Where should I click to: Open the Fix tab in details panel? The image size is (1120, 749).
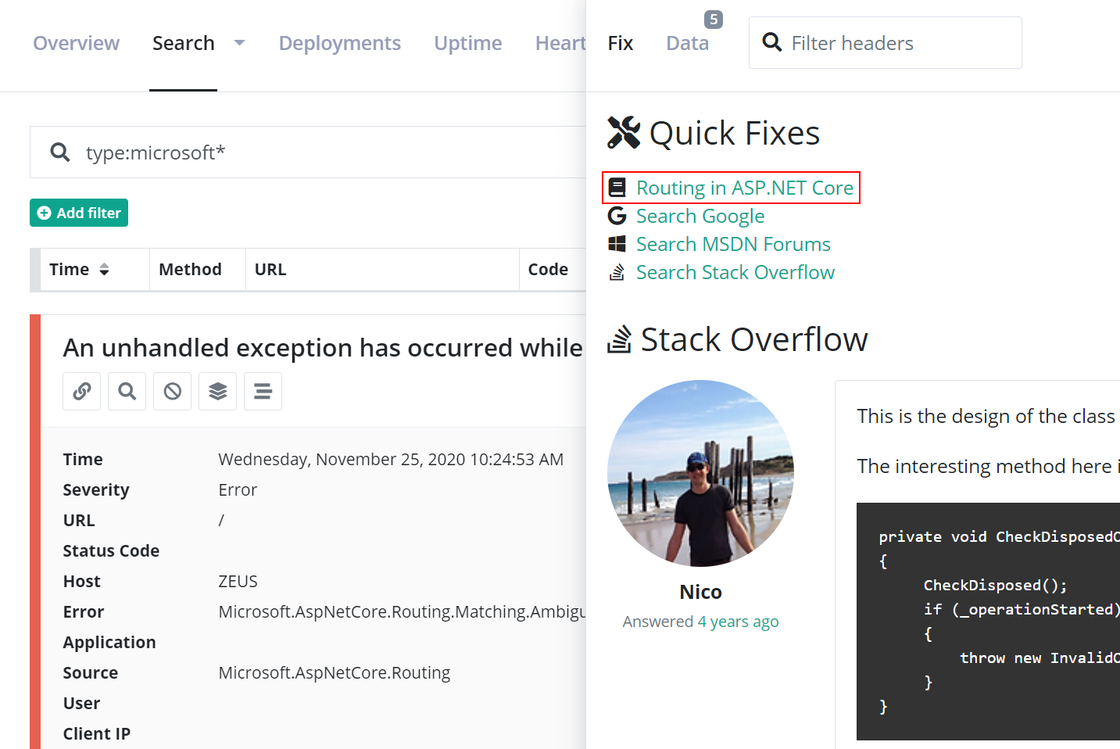pyautogui.click(x=620, y=43)
